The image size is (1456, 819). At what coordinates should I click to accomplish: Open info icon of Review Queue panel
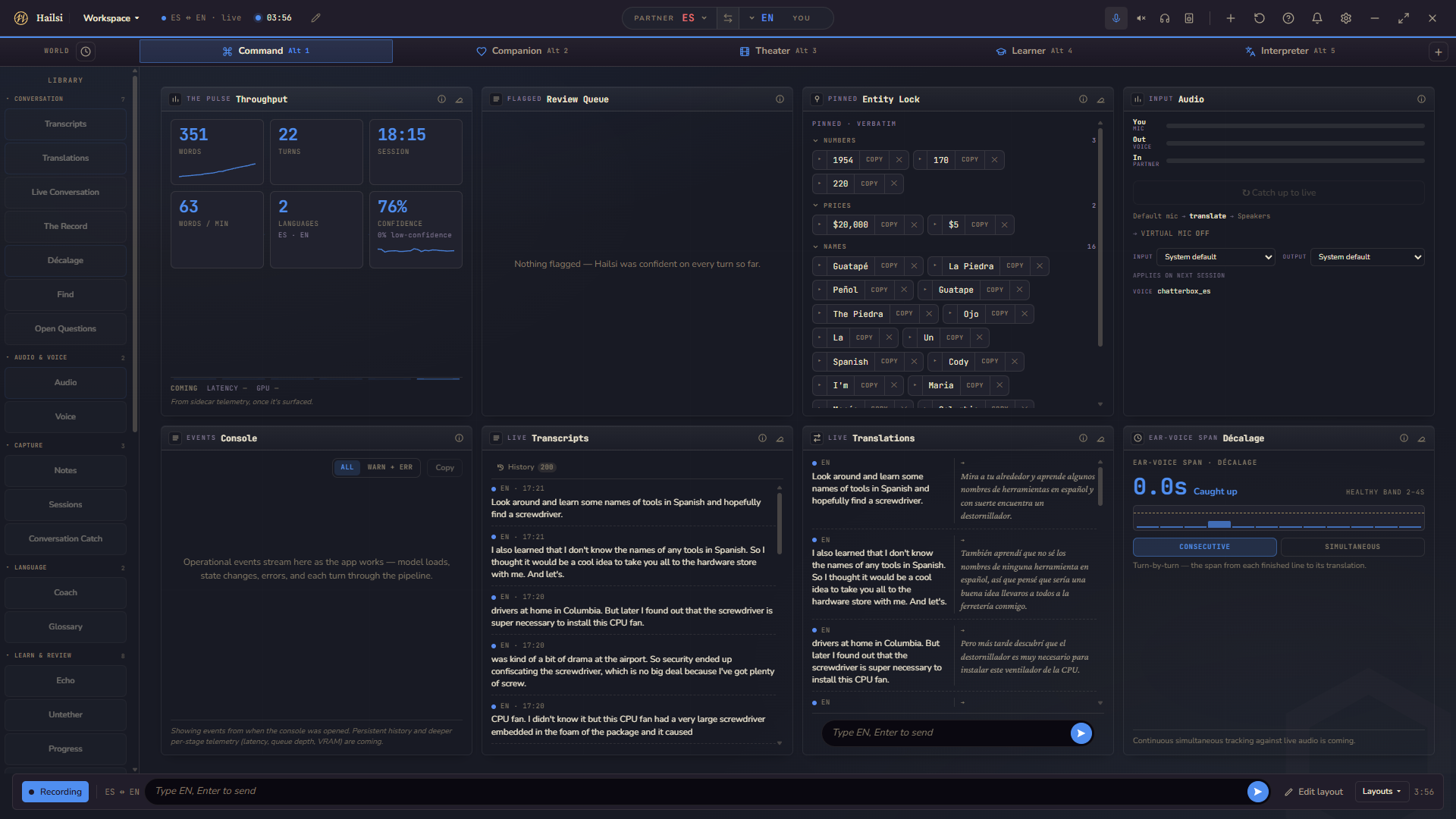point(780,99)
